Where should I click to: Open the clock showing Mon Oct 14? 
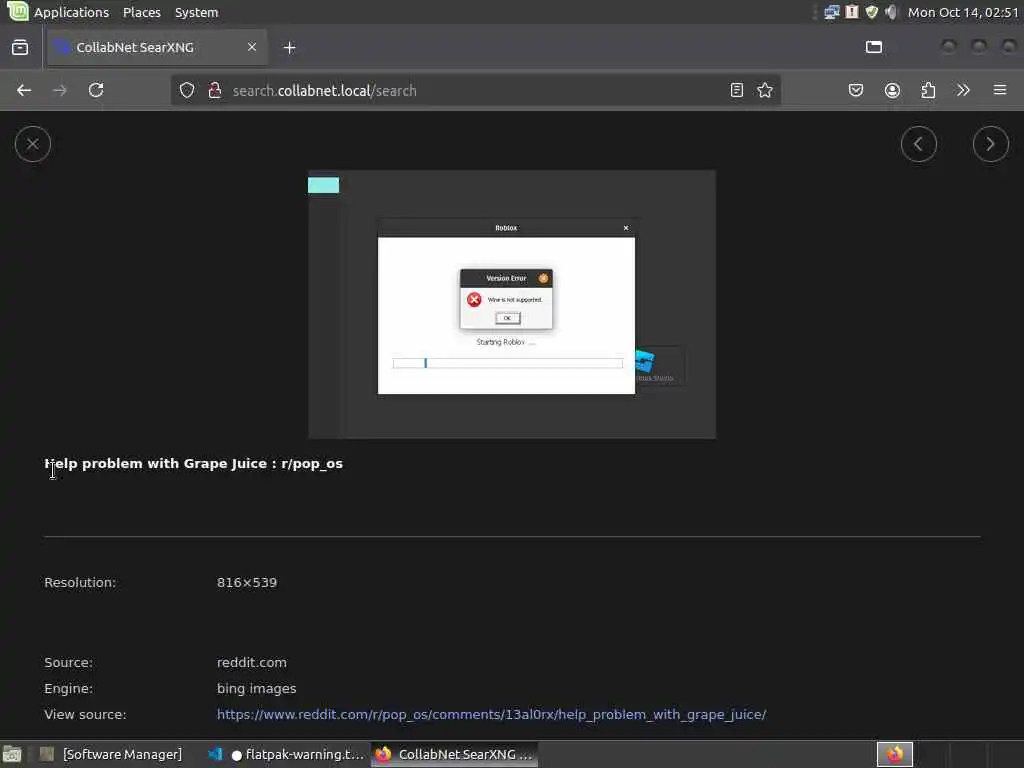click(x=963, y=12)
